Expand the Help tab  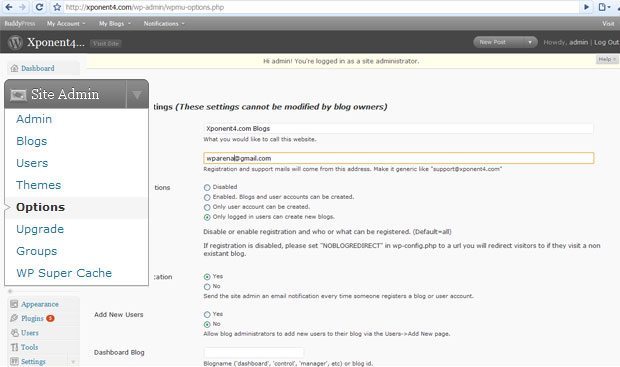pyautogui.click(x=607, y=59)
